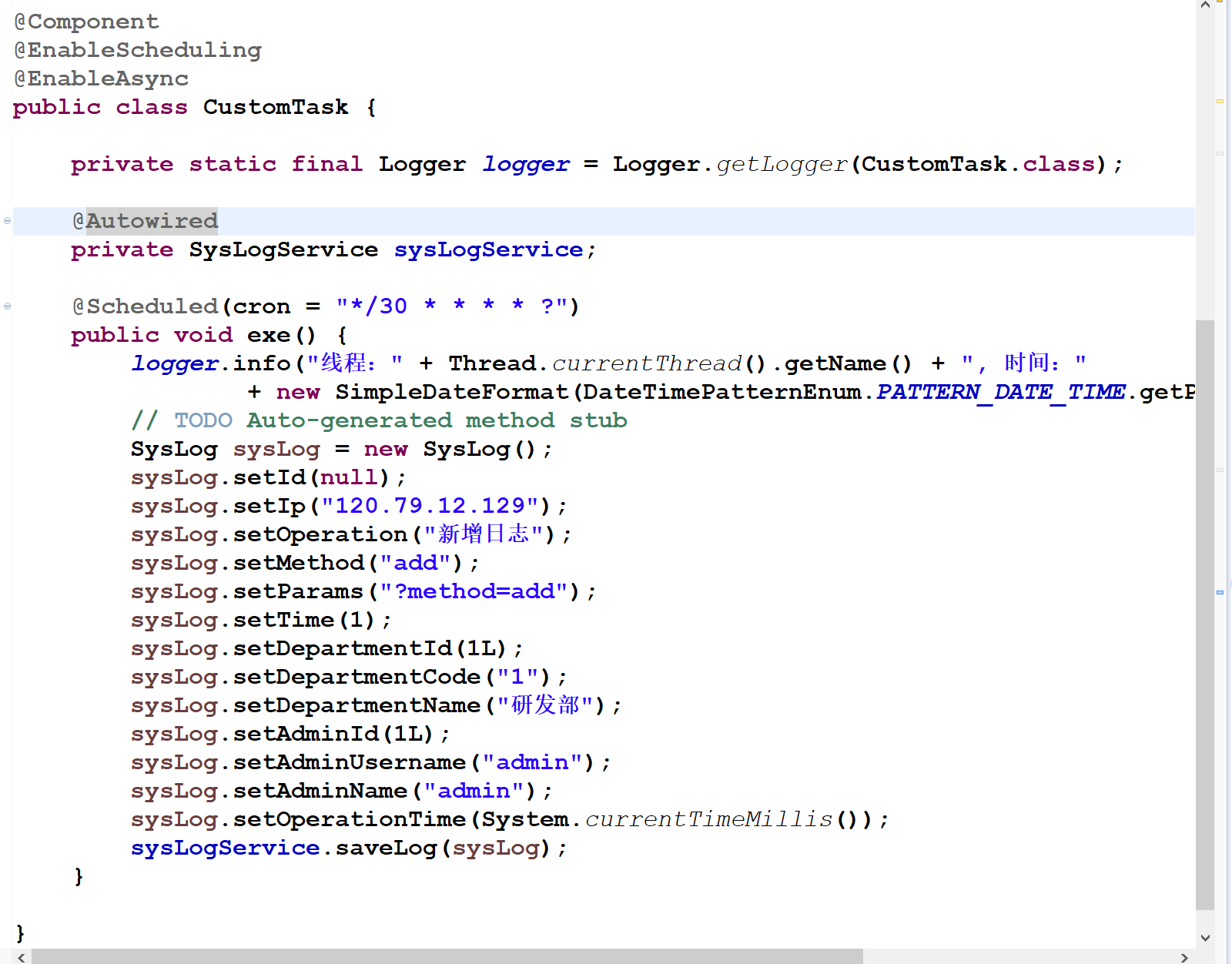The image size is (1232, 964).
Task: Click the setTime(1) call
Action: [x=304, y=621]
